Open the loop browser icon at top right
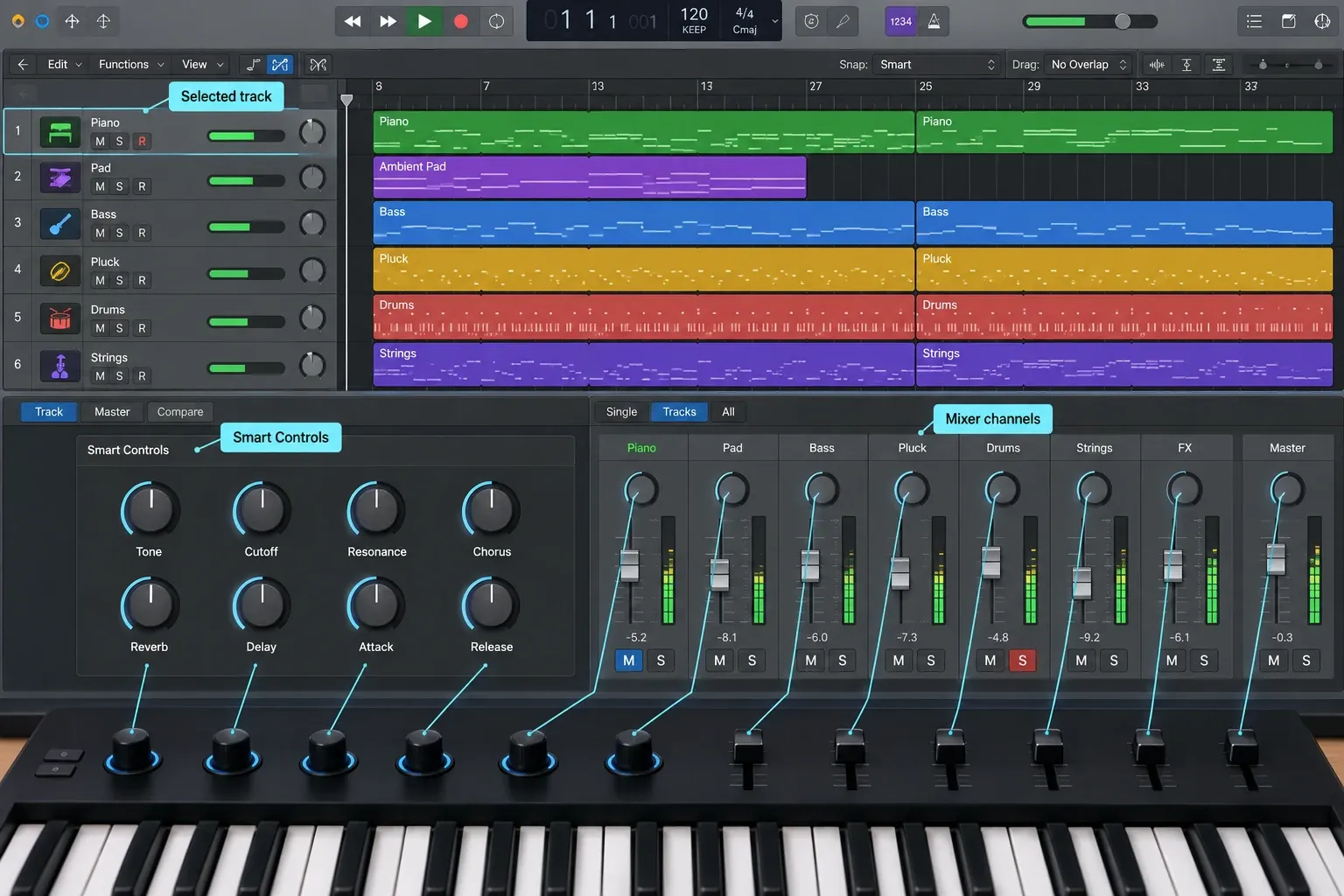This screenshot has width=1344, height=896. [x=1322, y=21]
